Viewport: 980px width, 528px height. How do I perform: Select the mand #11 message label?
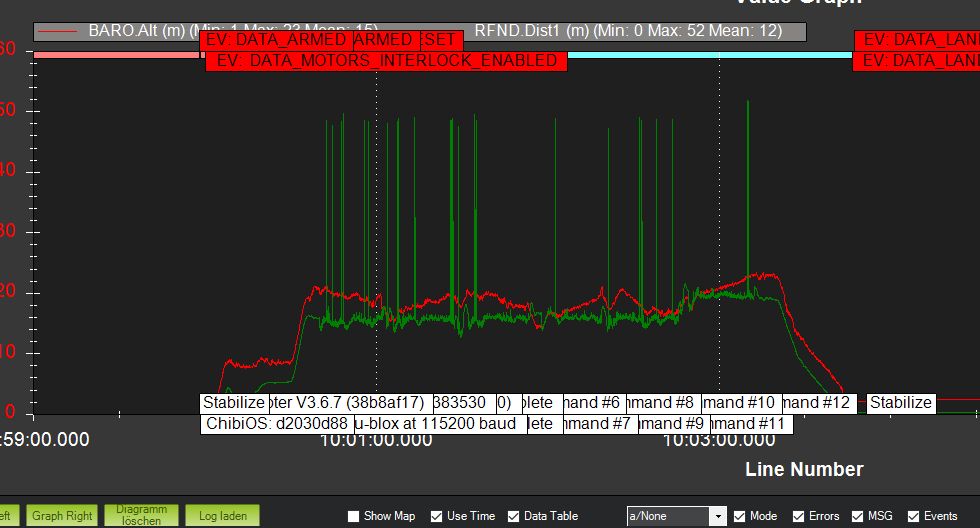coord(751,424)
